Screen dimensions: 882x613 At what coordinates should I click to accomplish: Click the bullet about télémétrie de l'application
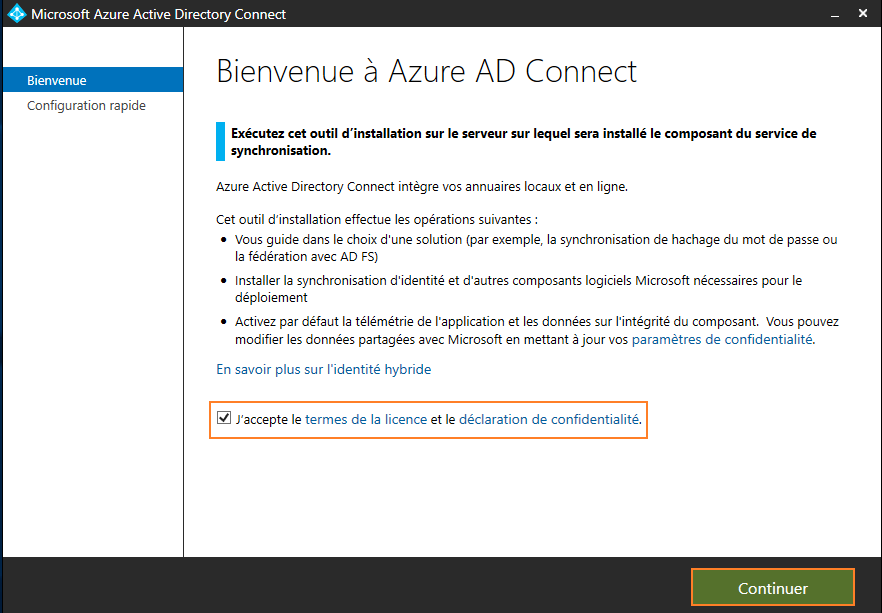coord(537,331)
